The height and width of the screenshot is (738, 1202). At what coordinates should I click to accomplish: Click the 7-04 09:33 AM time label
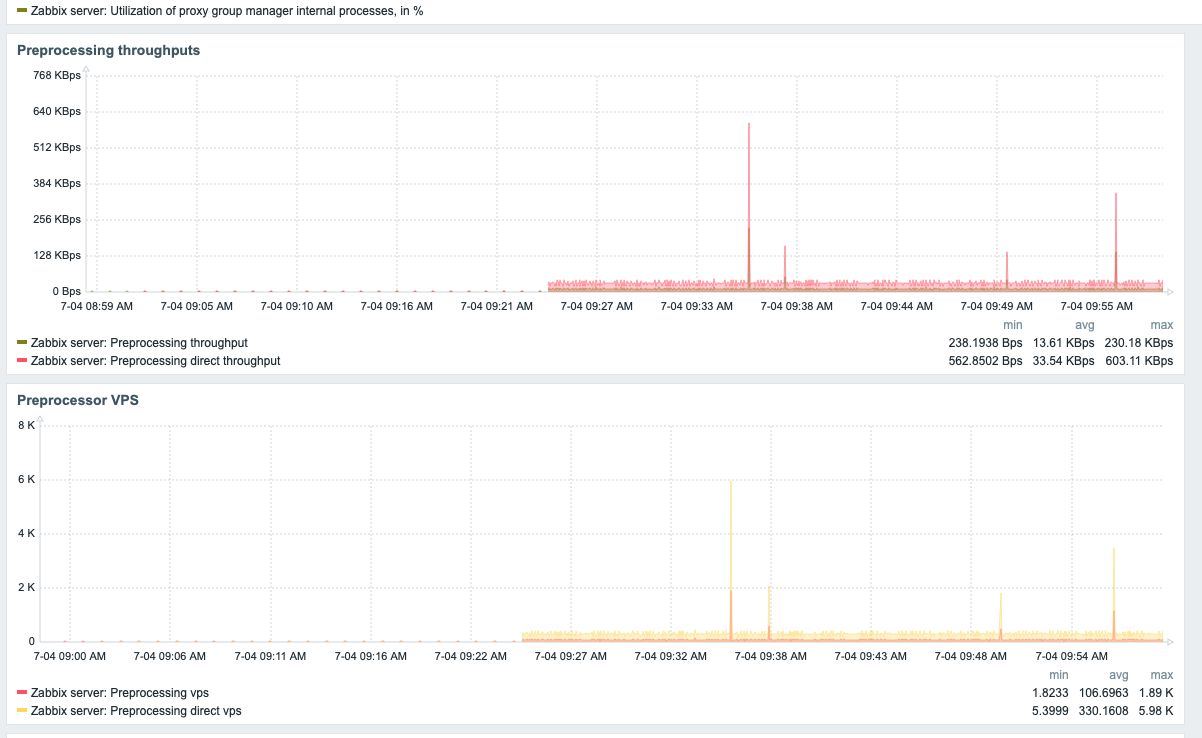click(x=697, y=307)
